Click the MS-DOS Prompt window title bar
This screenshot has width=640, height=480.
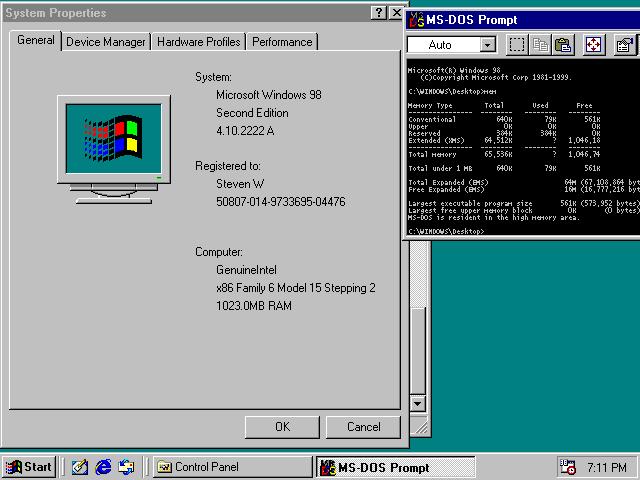[x=523, y=20]
